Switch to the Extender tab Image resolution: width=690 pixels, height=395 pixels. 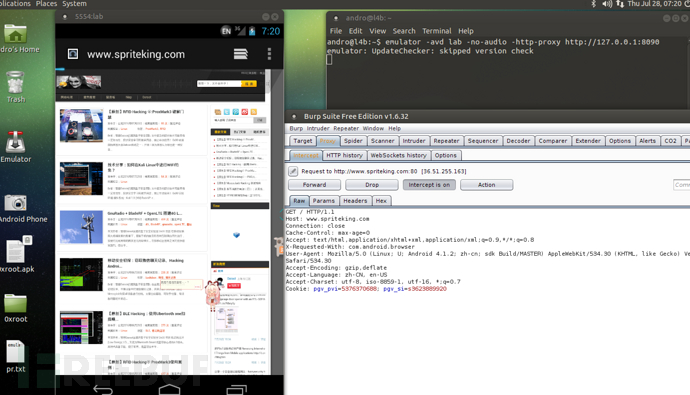tap(587, 141)
